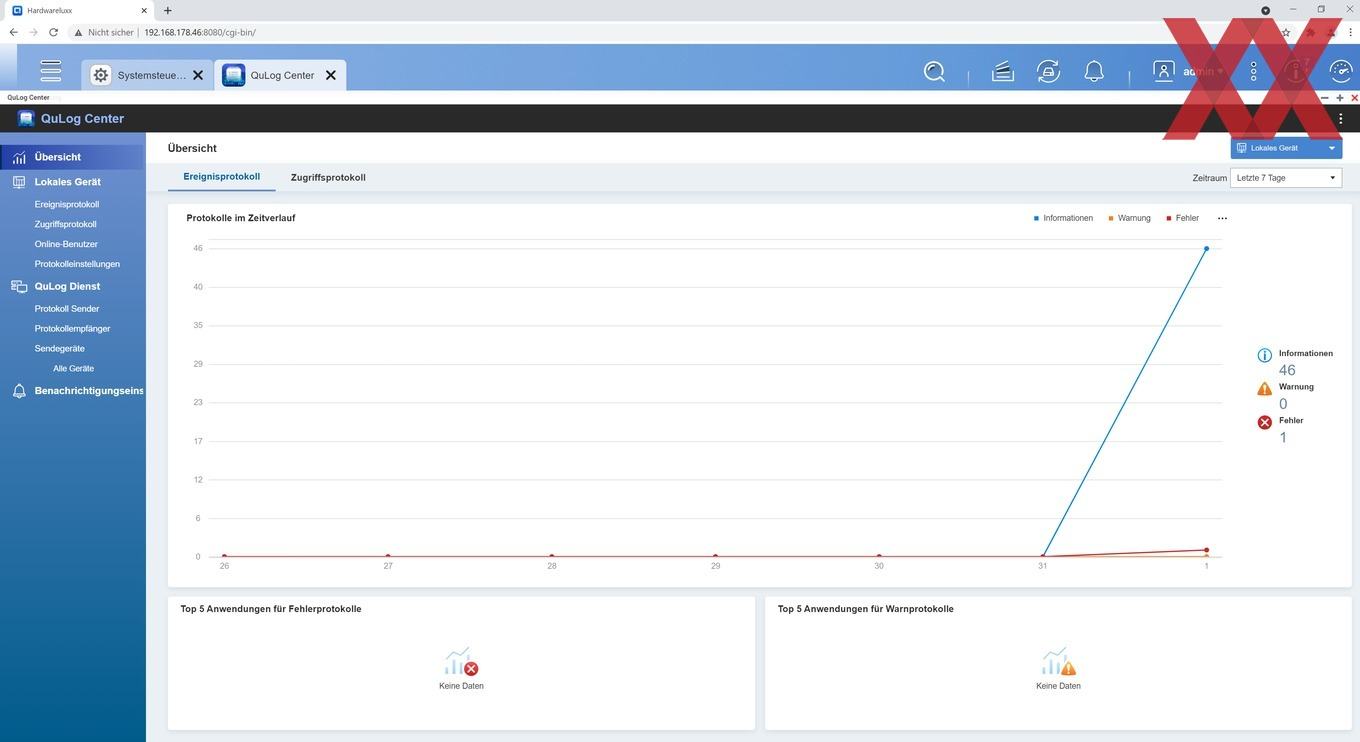Close the Systemsteuerung tab
This screenshot has width=1360, height=742.
[198, 75]
